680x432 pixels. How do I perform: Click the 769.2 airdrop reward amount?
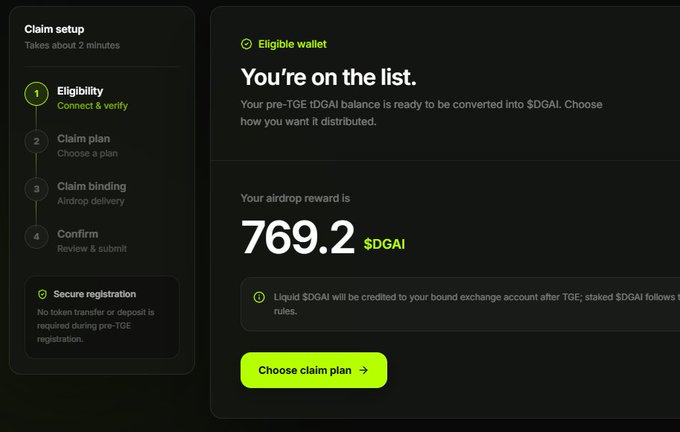tap(298, 237)
